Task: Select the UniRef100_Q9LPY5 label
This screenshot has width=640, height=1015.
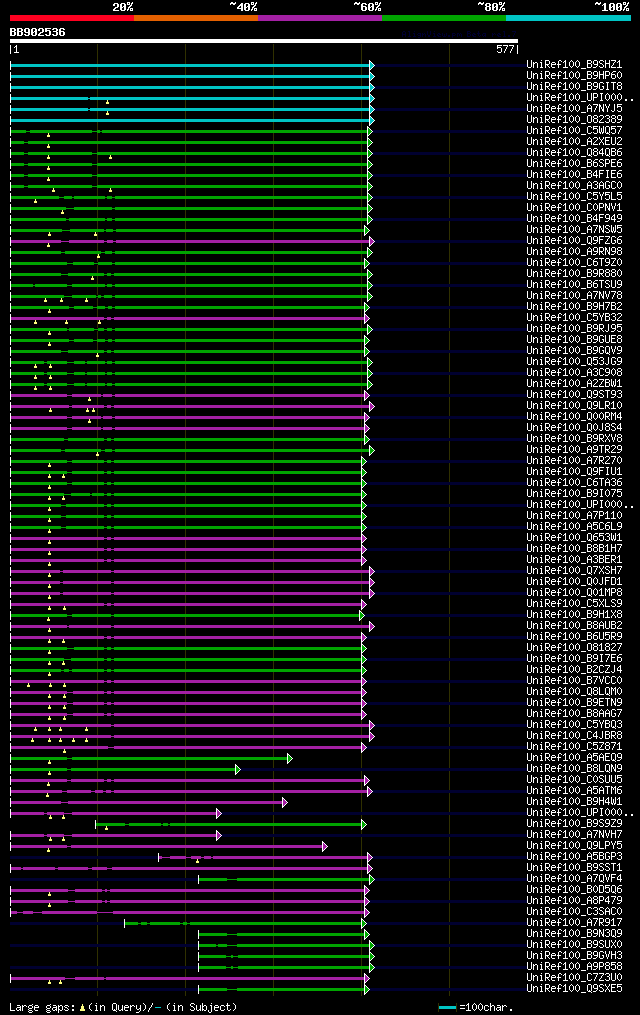Action: pyautogui.click(x=574, y=846)
